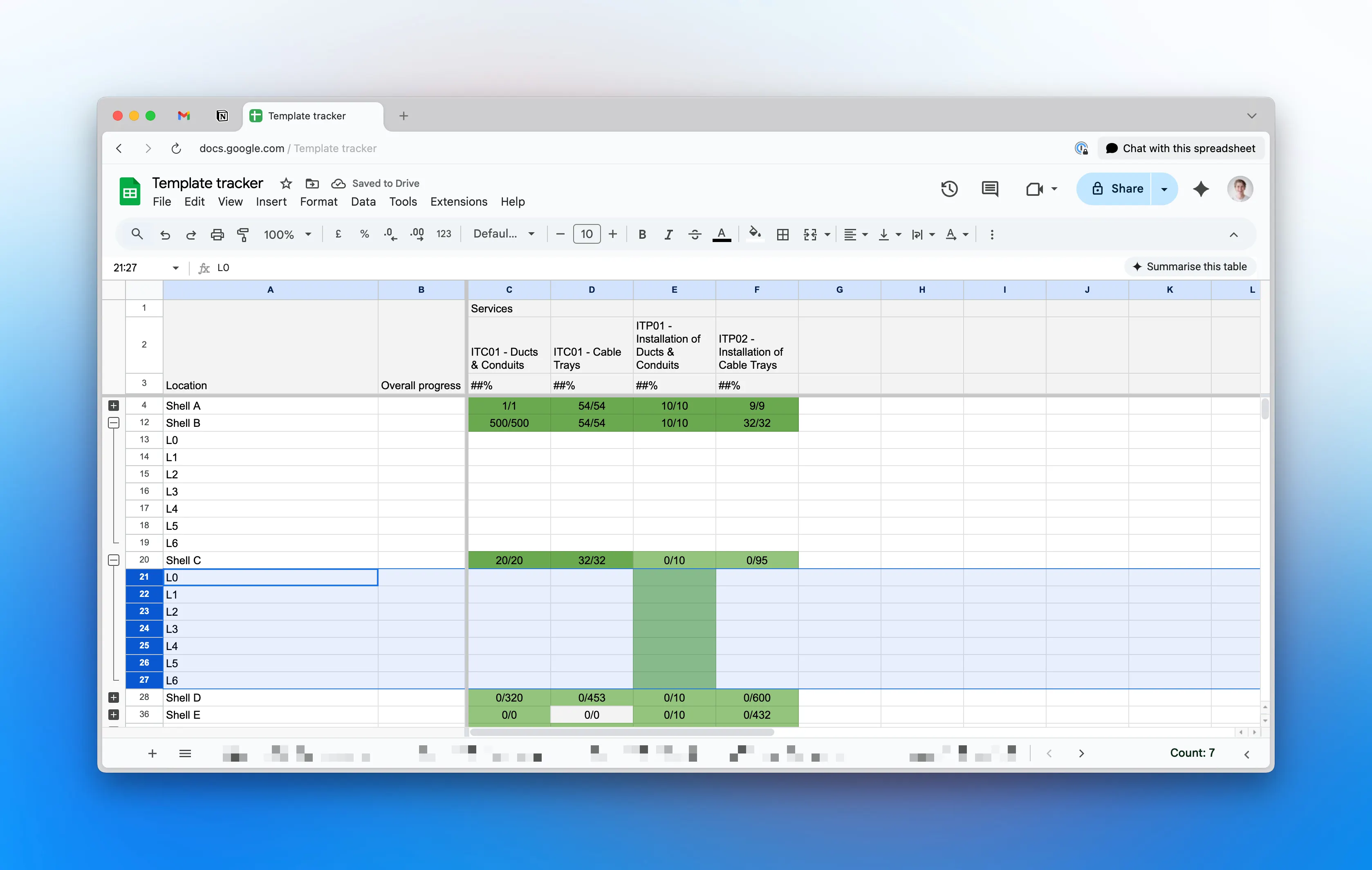
Task: Open the Format menu
Action: (x=318, y=202)
